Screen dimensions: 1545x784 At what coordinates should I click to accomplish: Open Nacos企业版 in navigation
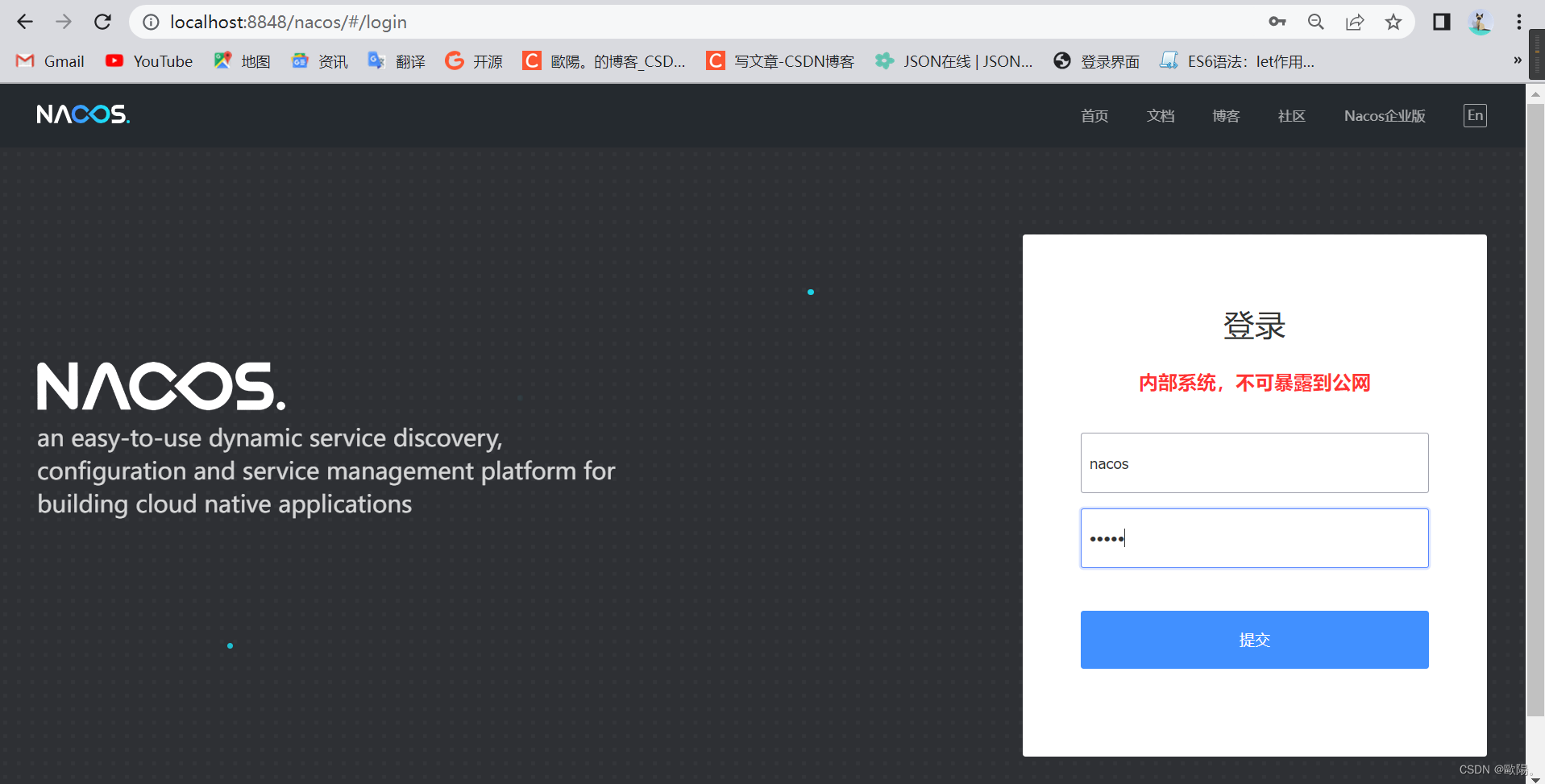pyautogui.click(x=1385, y=116)
